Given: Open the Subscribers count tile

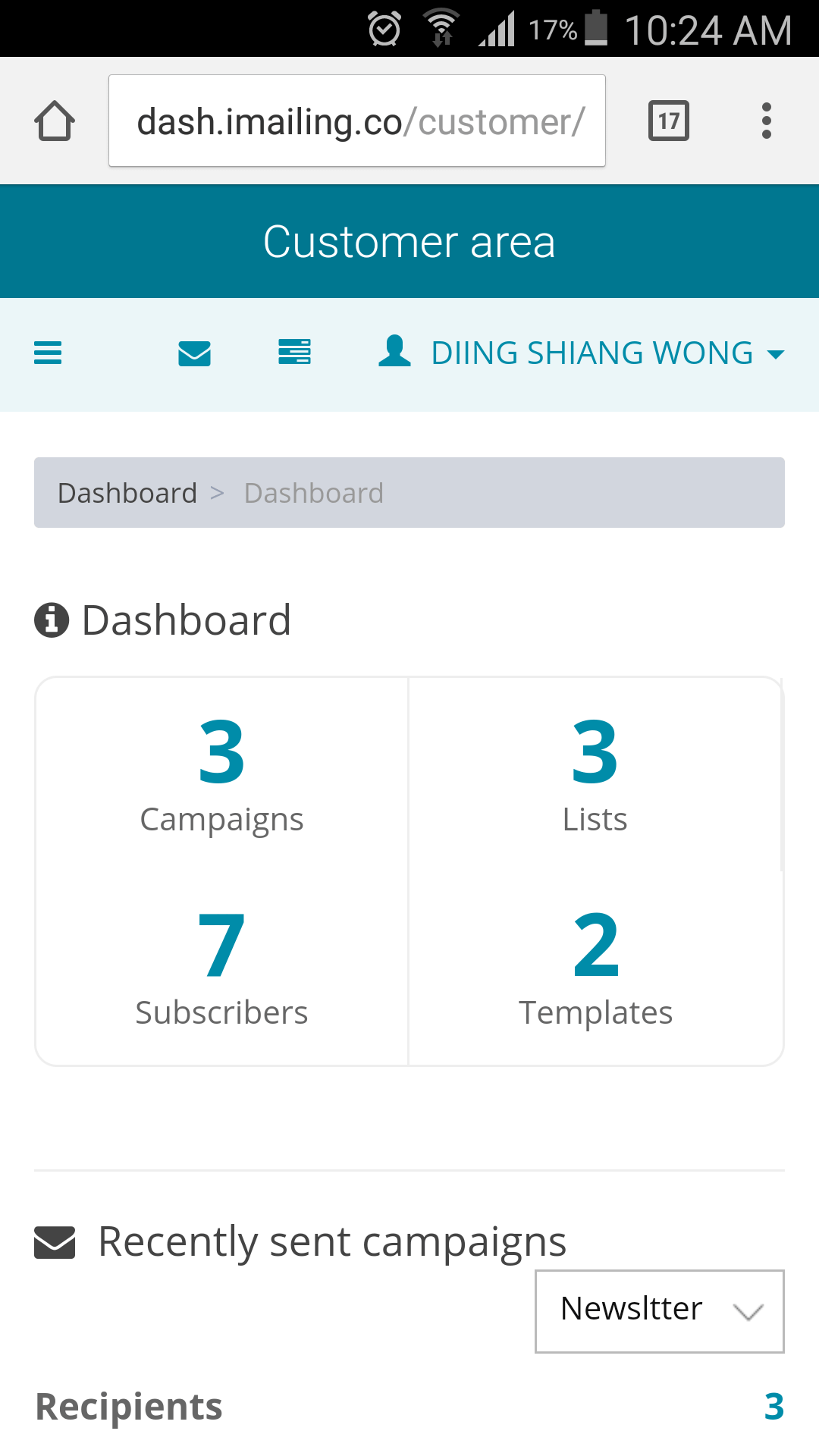Looking at the screenshot, I should pyautogui.click(x=221, y=967).
